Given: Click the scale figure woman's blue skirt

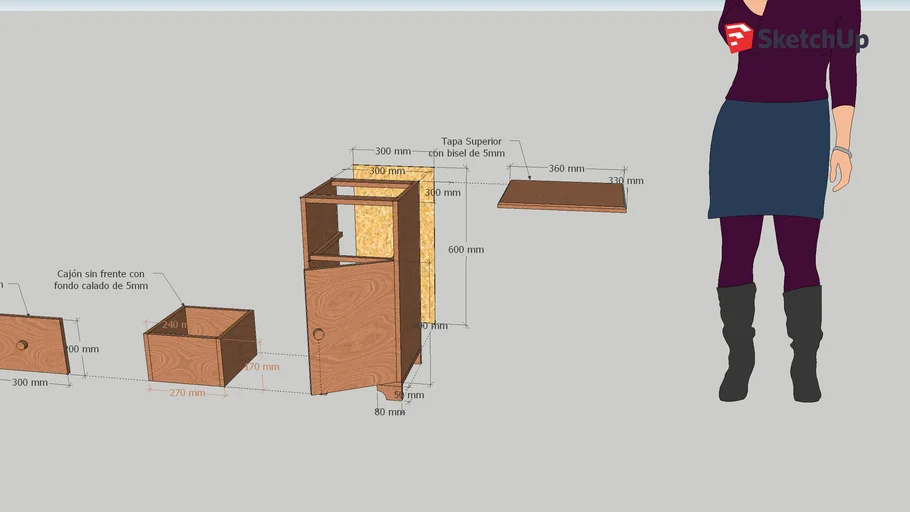Looking at the screenshot, I should (770, 158).
